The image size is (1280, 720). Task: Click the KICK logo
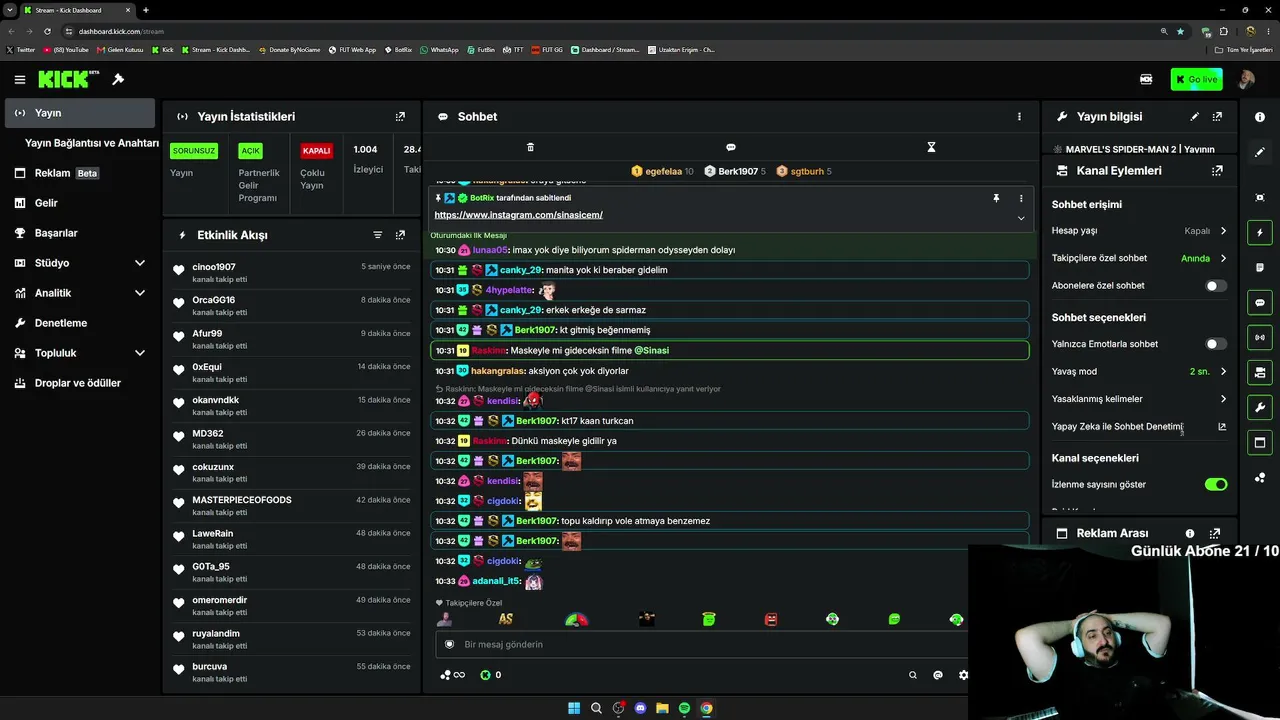(x=69, y=79)
